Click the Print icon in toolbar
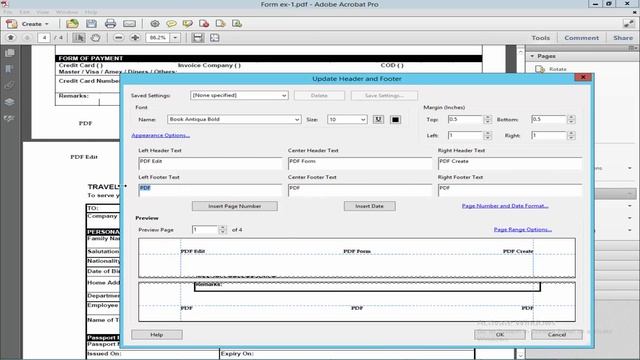This screenshot has width=640, height=360. coord(110,24)
